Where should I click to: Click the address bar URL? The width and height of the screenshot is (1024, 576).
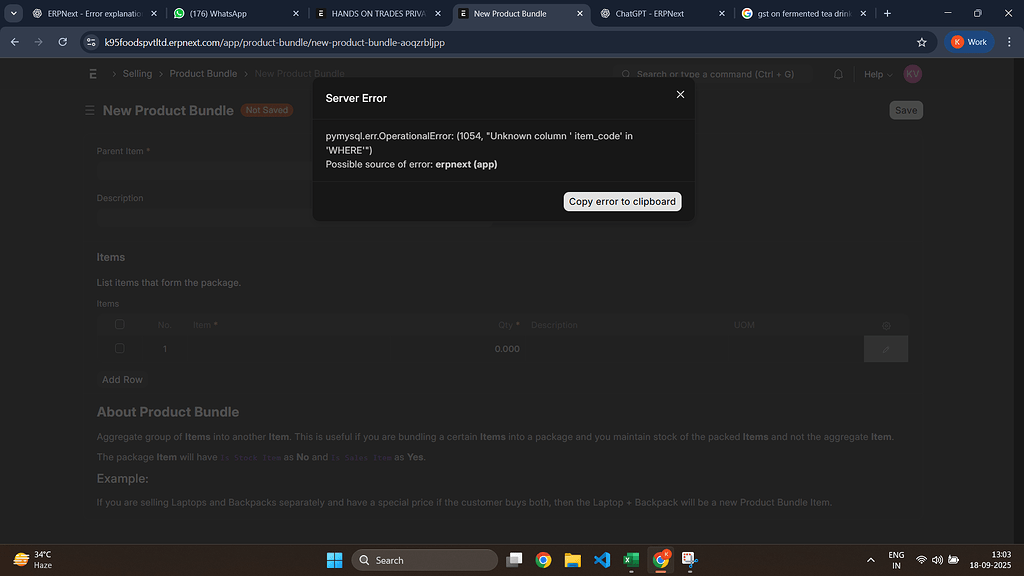point(274,42)
